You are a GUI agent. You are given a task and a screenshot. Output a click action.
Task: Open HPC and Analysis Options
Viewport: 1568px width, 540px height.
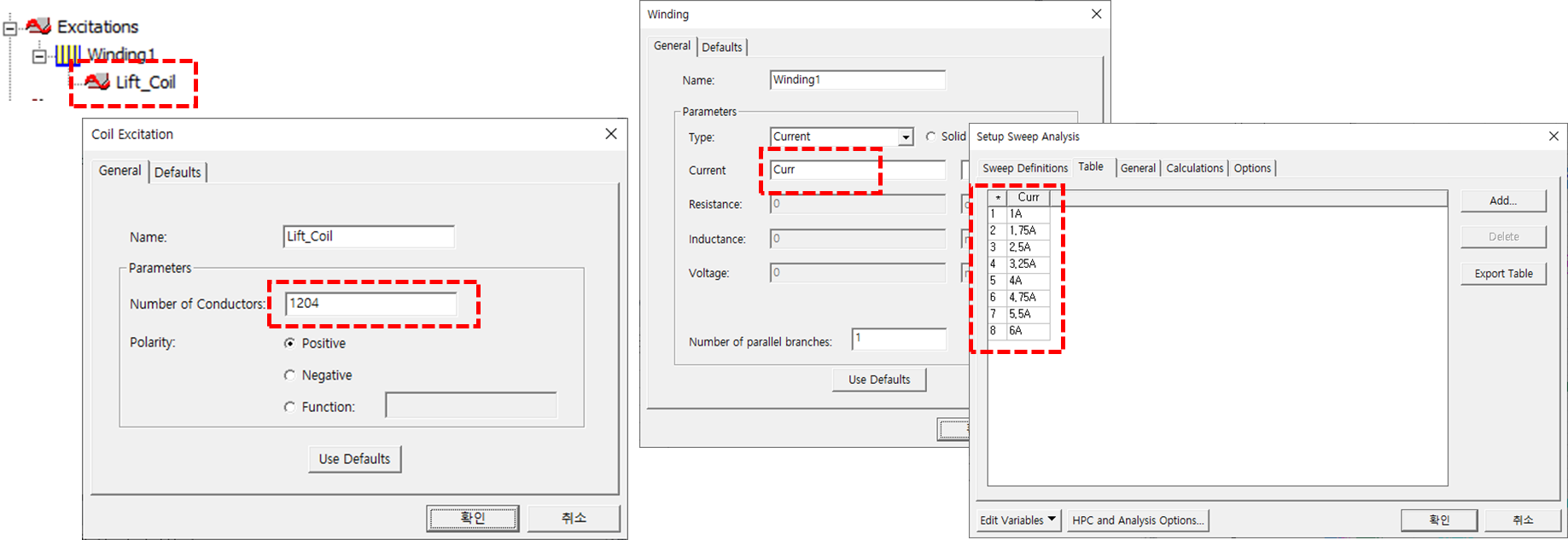[1138, 520]
